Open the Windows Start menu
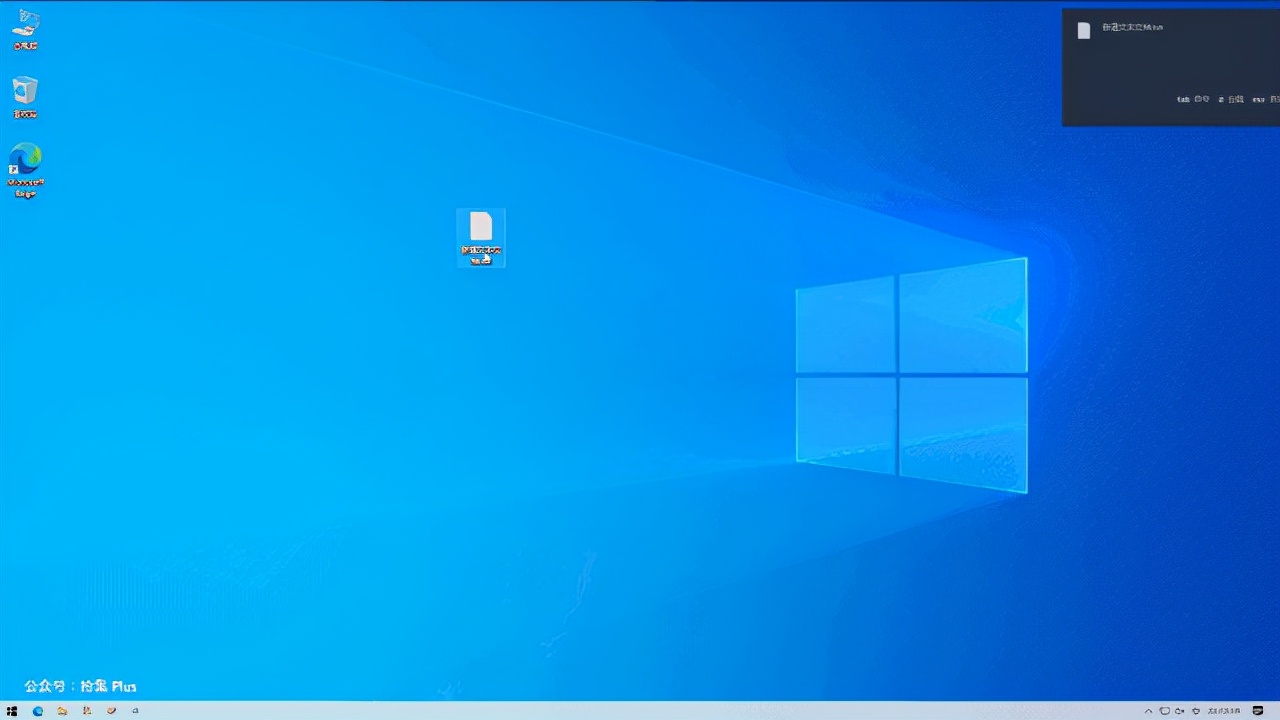The width and height of the screenshot is (1280, 720). pos(12,711)
